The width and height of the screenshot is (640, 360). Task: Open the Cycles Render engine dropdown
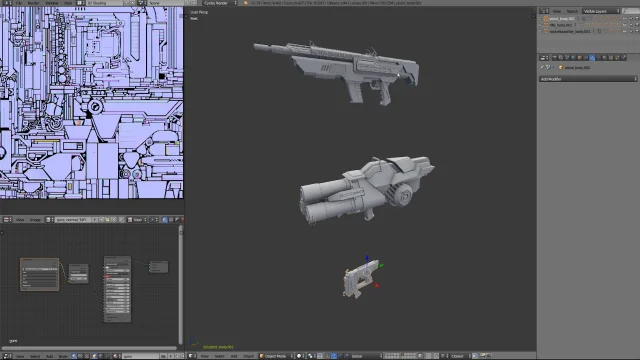coord(220,3)
